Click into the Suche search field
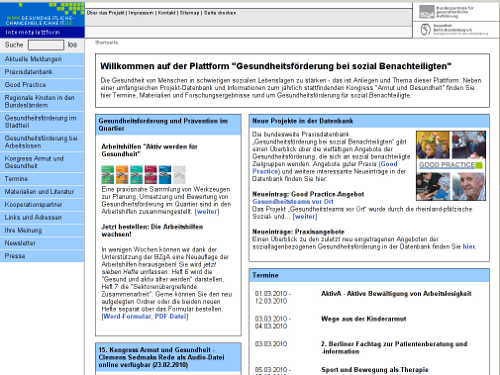The image size is (500, 375). pos(46,45)
